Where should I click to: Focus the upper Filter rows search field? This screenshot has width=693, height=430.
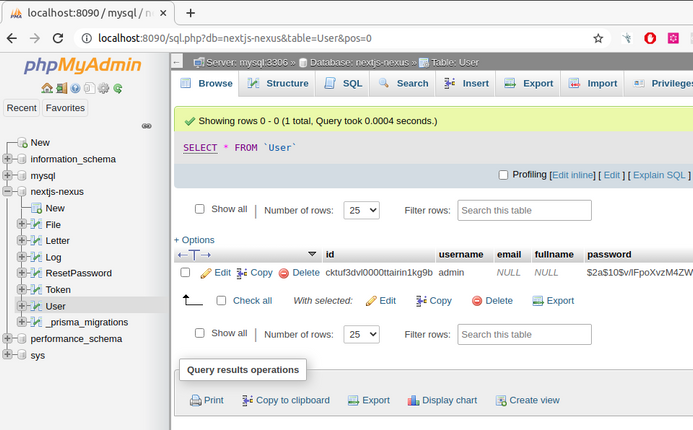point(524,210)
